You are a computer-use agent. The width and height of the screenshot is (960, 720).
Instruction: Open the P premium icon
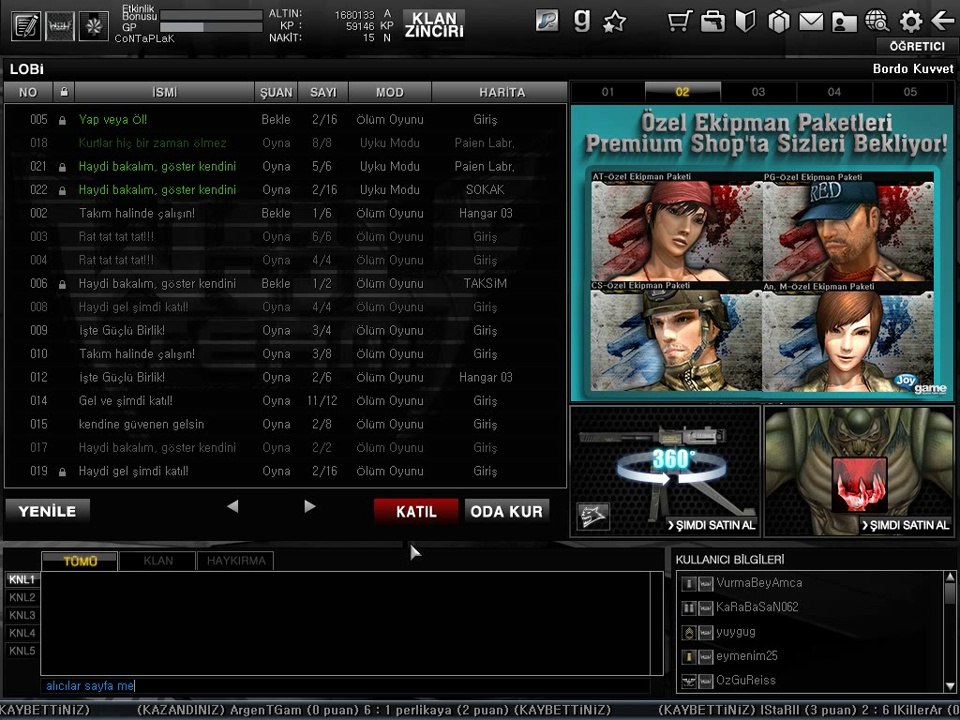pyautogui.click(x=547, y=21)
